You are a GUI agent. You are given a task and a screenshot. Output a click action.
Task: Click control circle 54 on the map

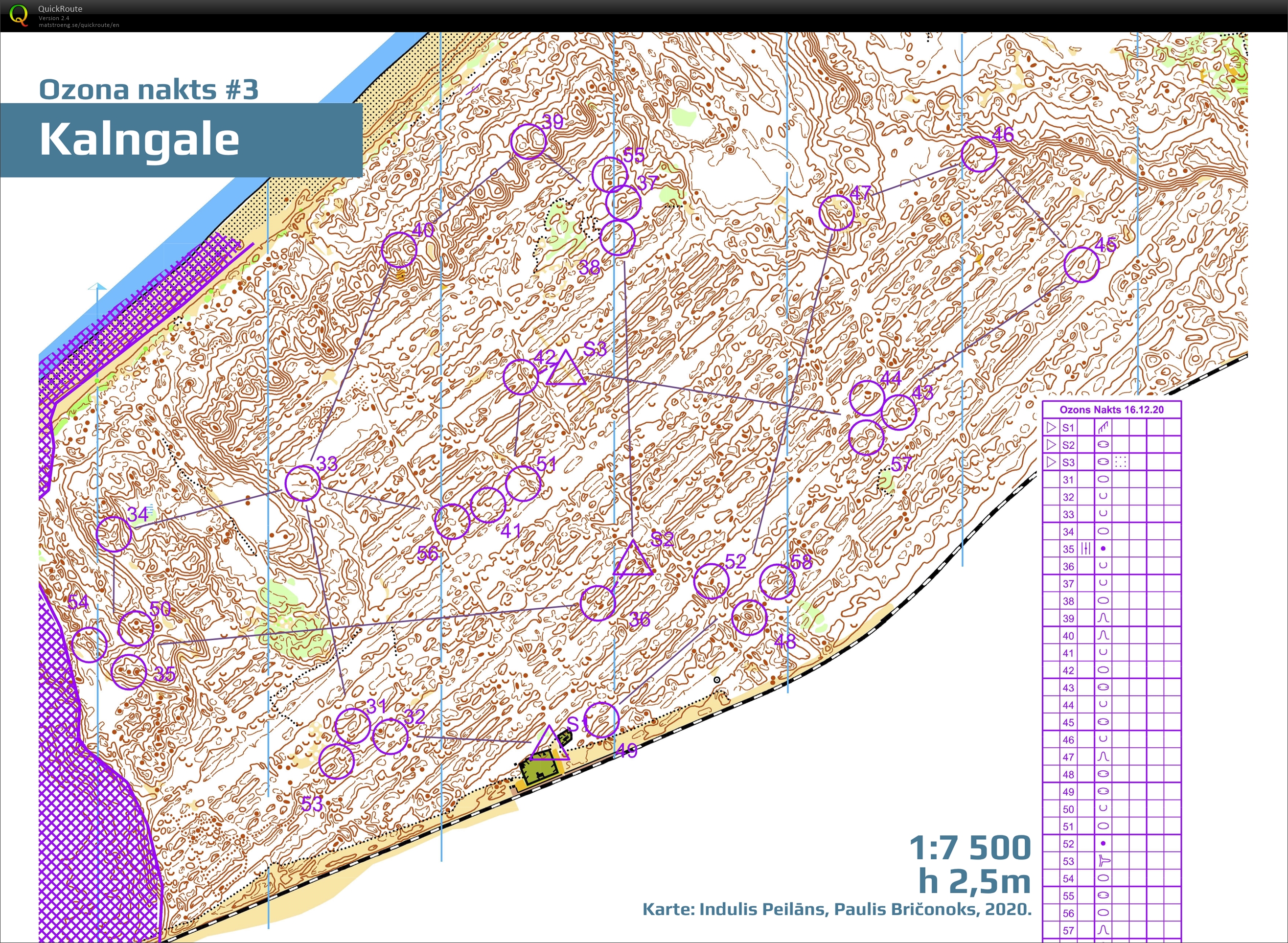89,644
